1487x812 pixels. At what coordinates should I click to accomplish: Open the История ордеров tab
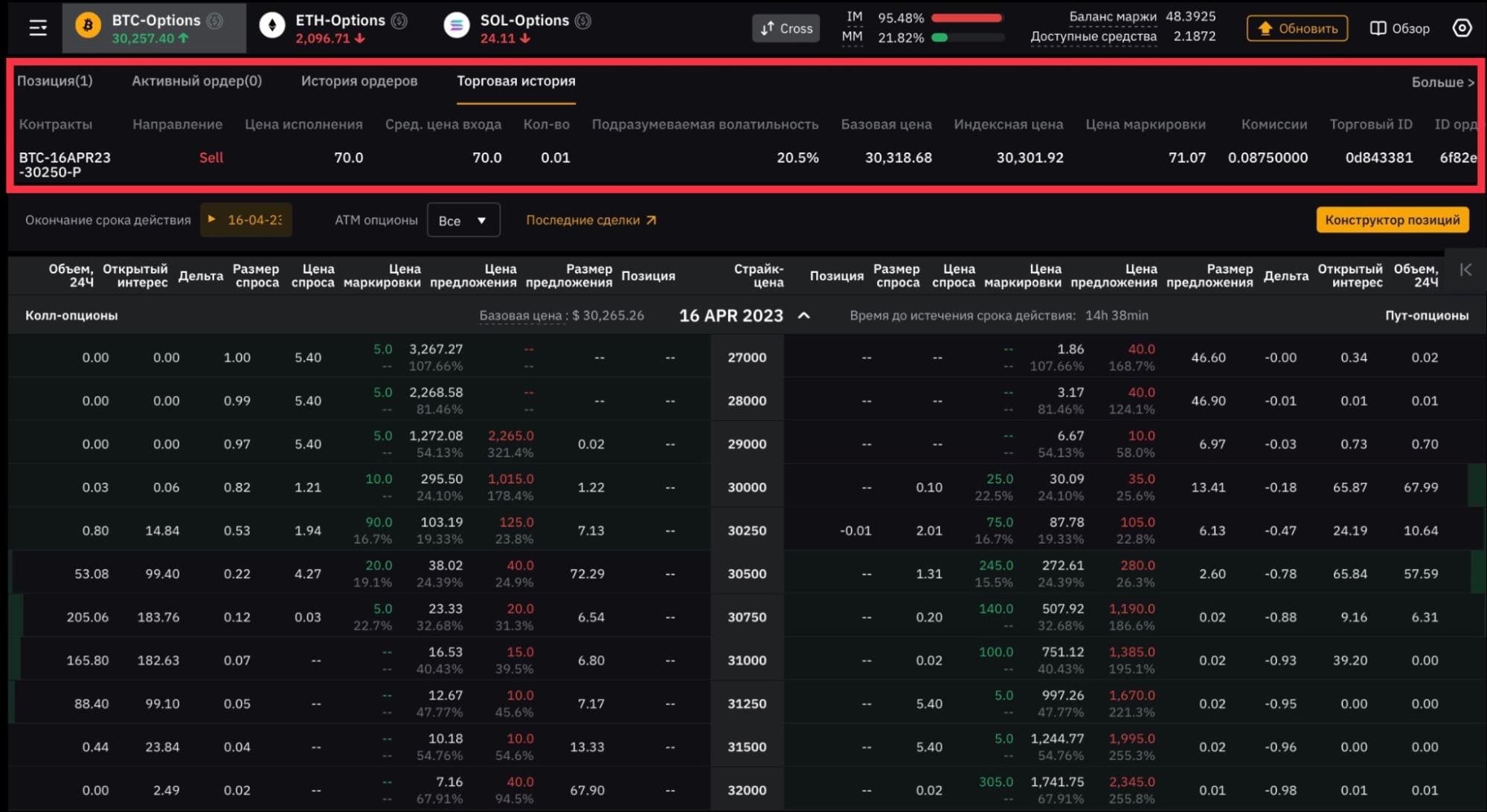pyautogui.click(x=359, y=81)
